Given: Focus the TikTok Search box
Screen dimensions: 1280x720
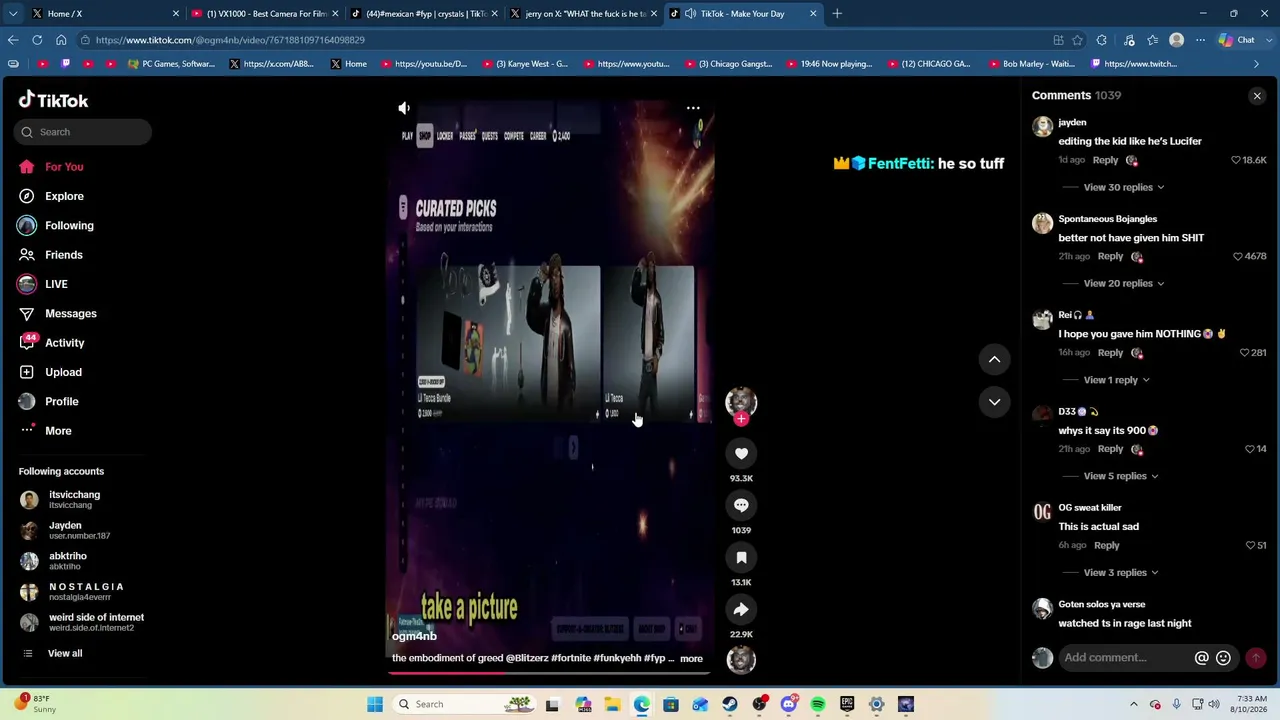Looking at the screenshot, I should coord(83,132).
